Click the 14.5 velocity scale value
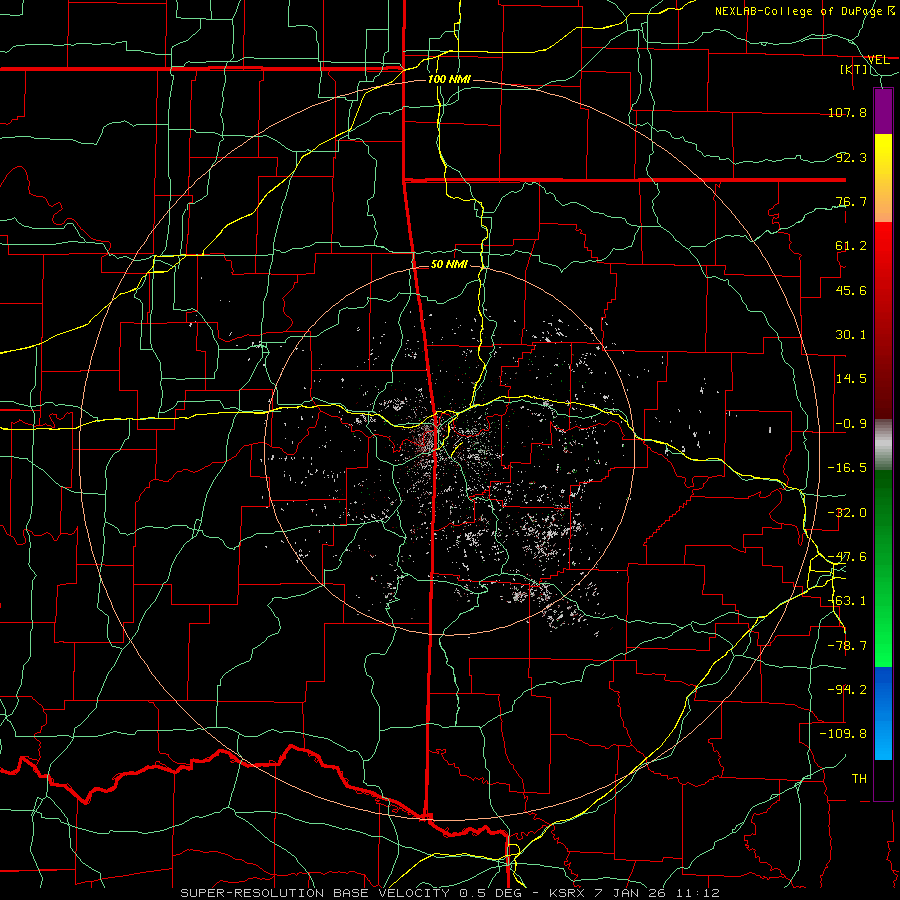This screenshot has width=900, height=900. click(x=851, y=379)
